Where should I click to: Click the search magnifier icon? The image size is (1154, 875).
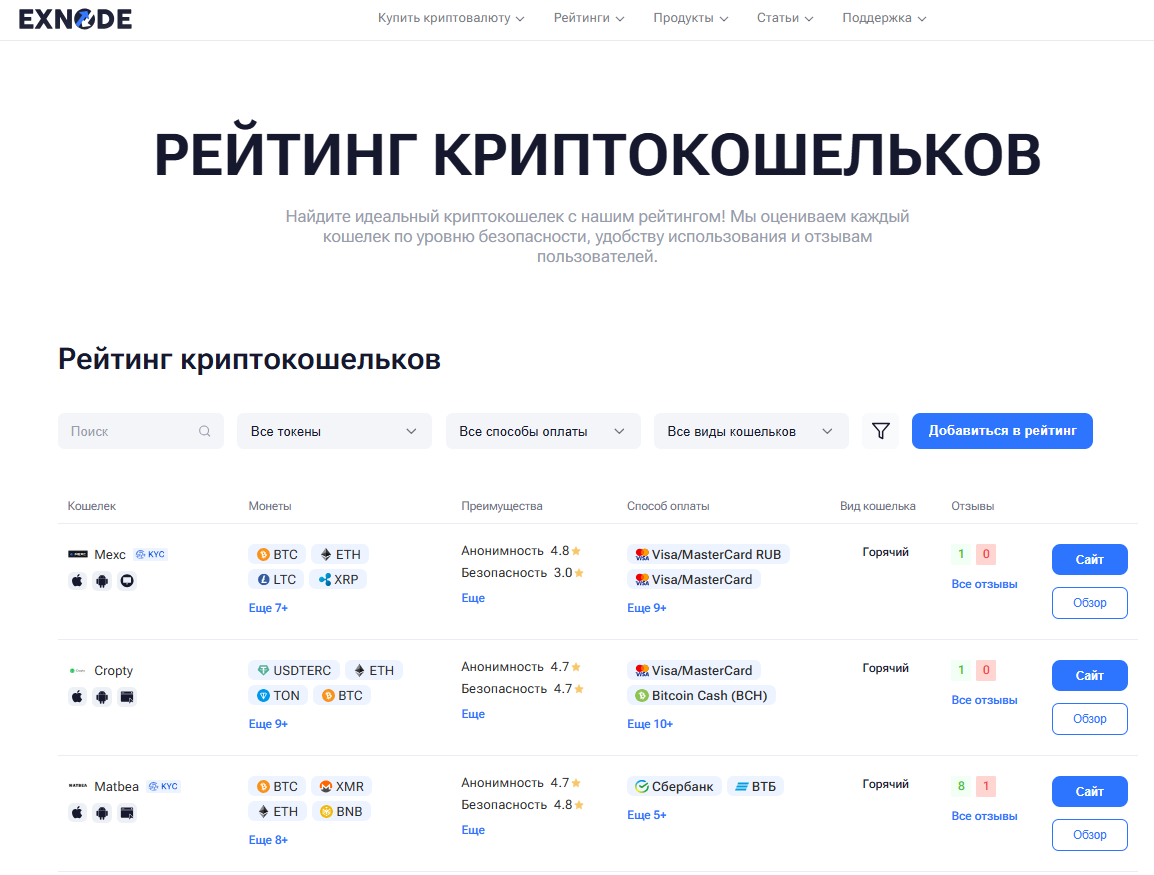pos(204,430)
